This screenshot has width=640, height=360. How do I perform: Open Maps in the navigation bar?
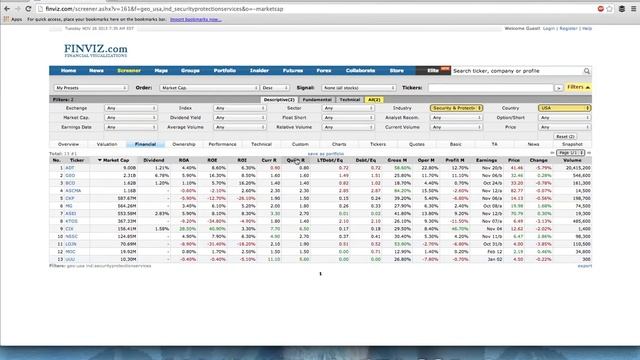point(161,71)
